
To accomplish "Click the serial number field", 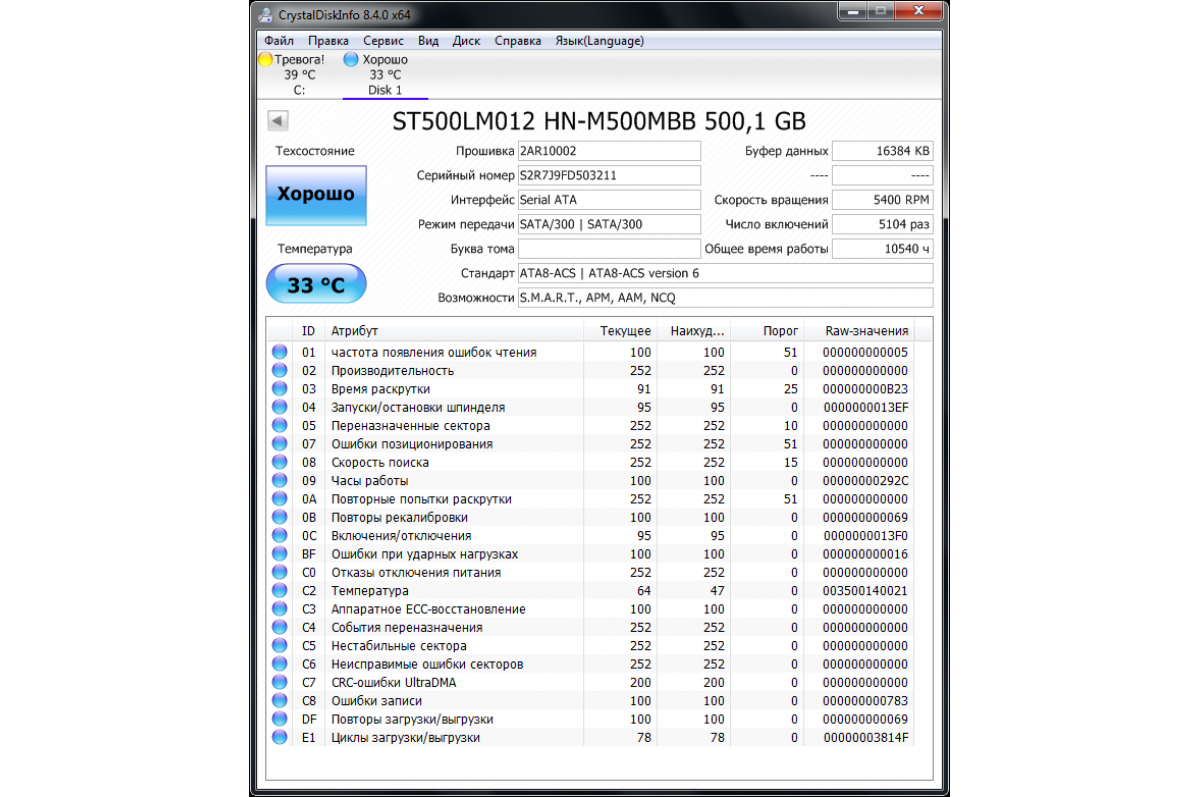I will pyautogui.click(x=609, y=175).
